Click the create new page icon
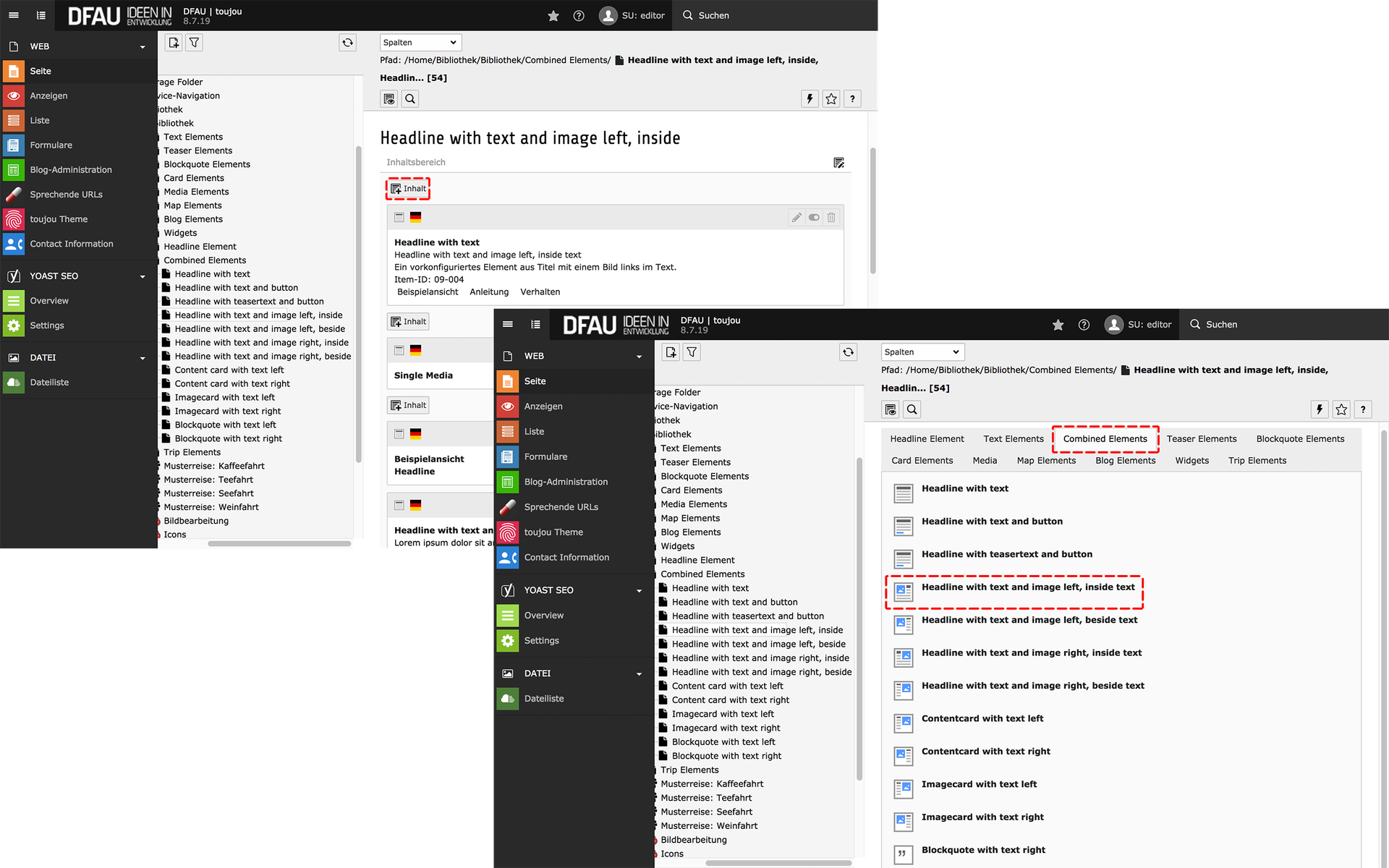 tap(174, 43)
